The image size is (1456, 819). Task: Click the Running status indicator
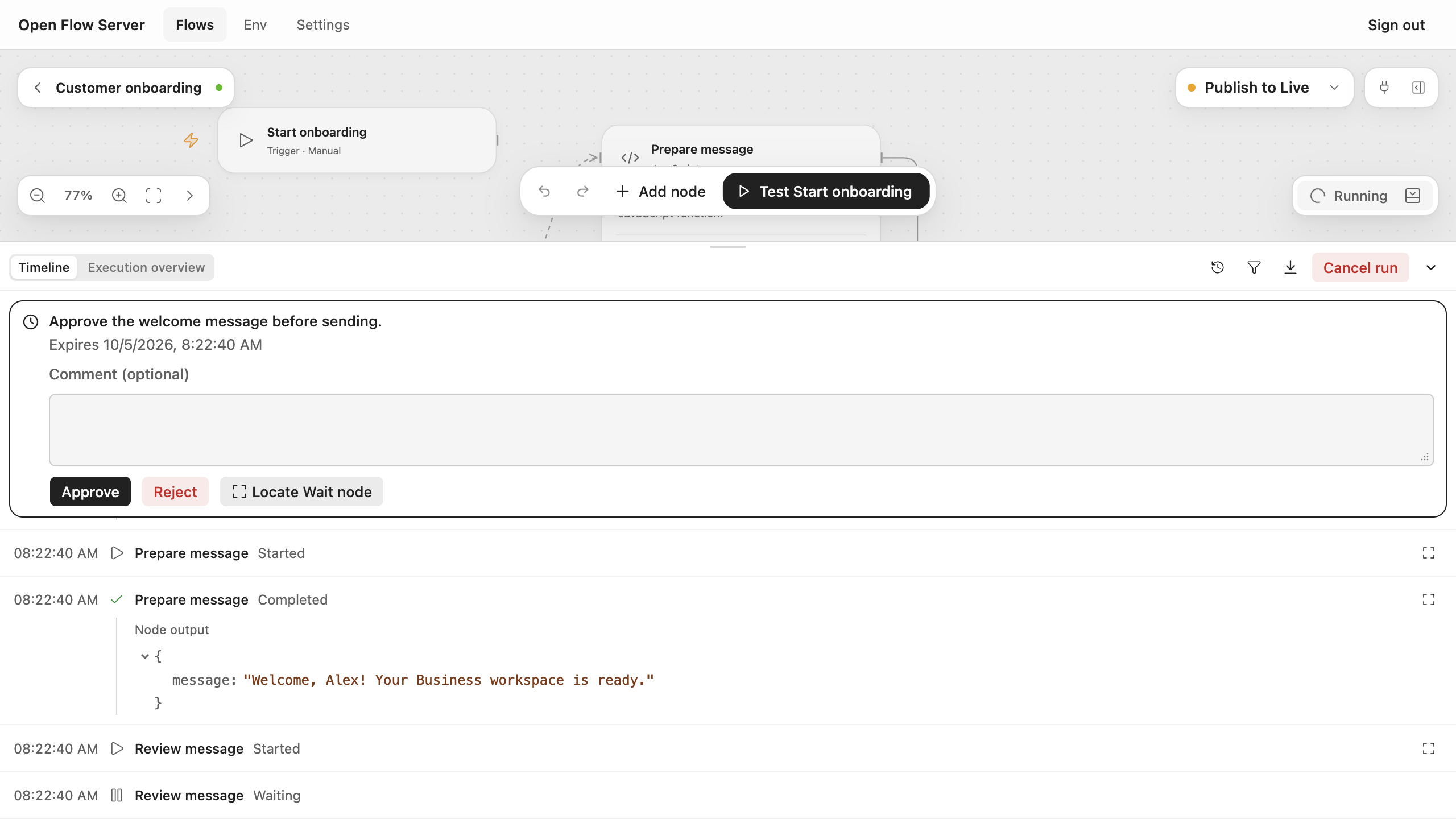click(x=1349, y=196)
